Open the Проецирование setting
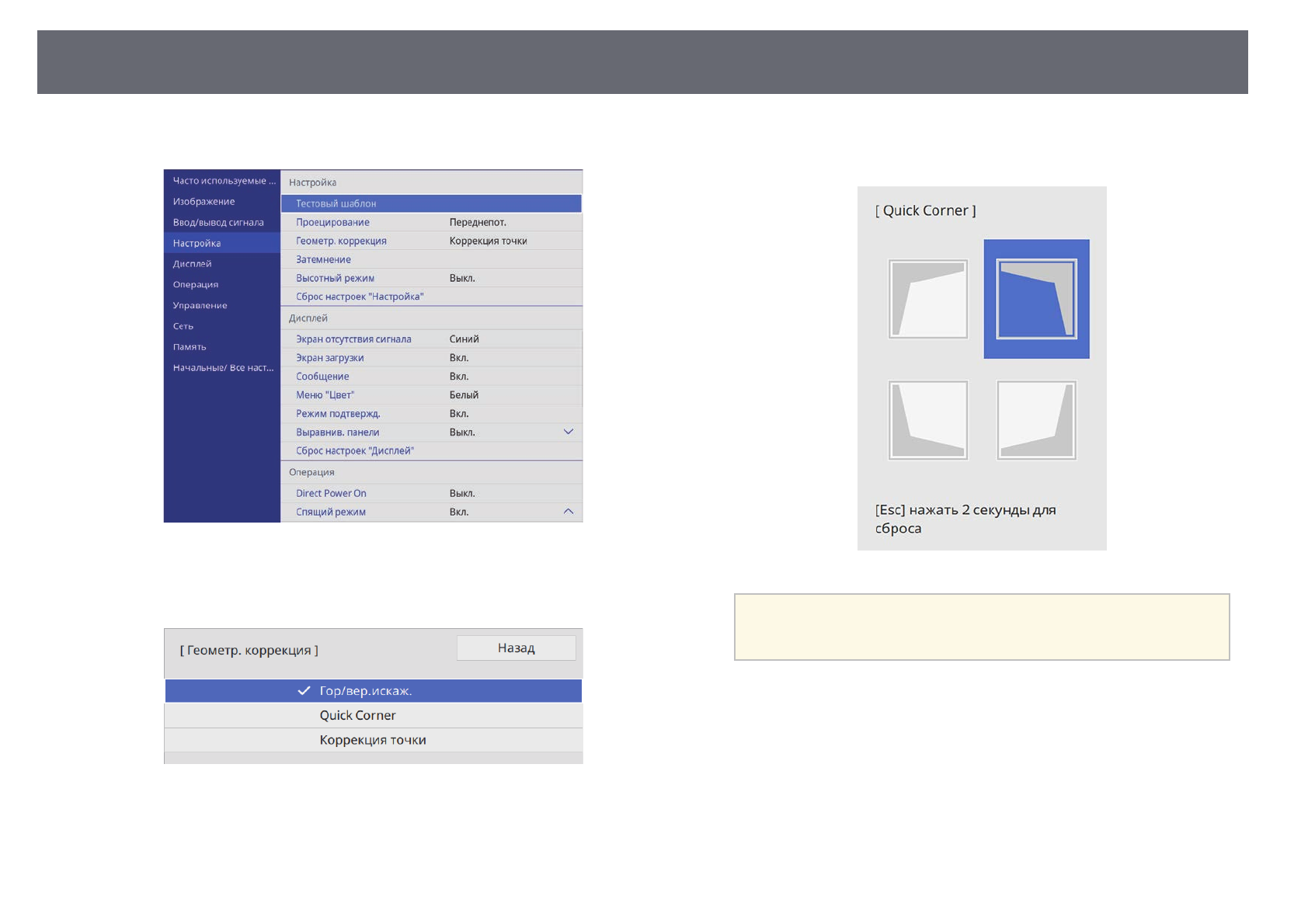Image resolution: width=1308 pixels, height=924 pixels. click(x=332, y=222)
